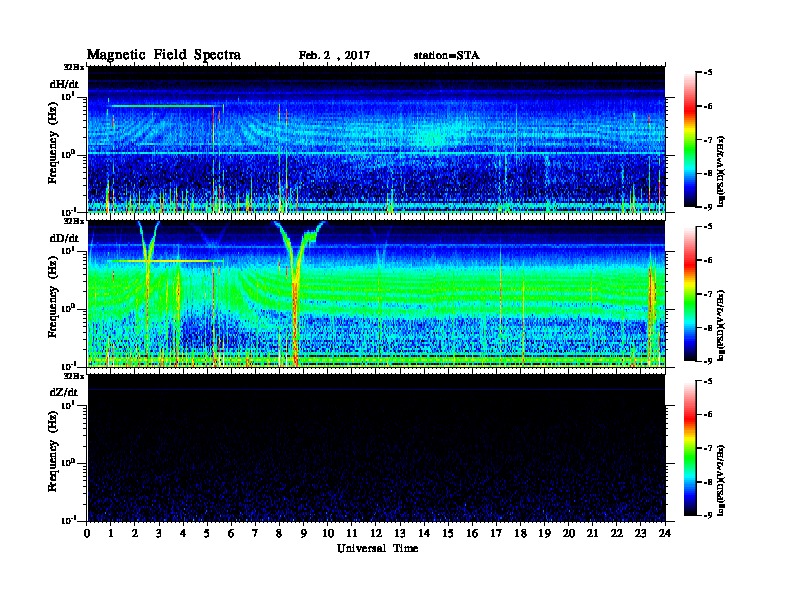Viewport: 792px width, 612px height.
Task: Click the "14" hour tick label
Action: 424,534
